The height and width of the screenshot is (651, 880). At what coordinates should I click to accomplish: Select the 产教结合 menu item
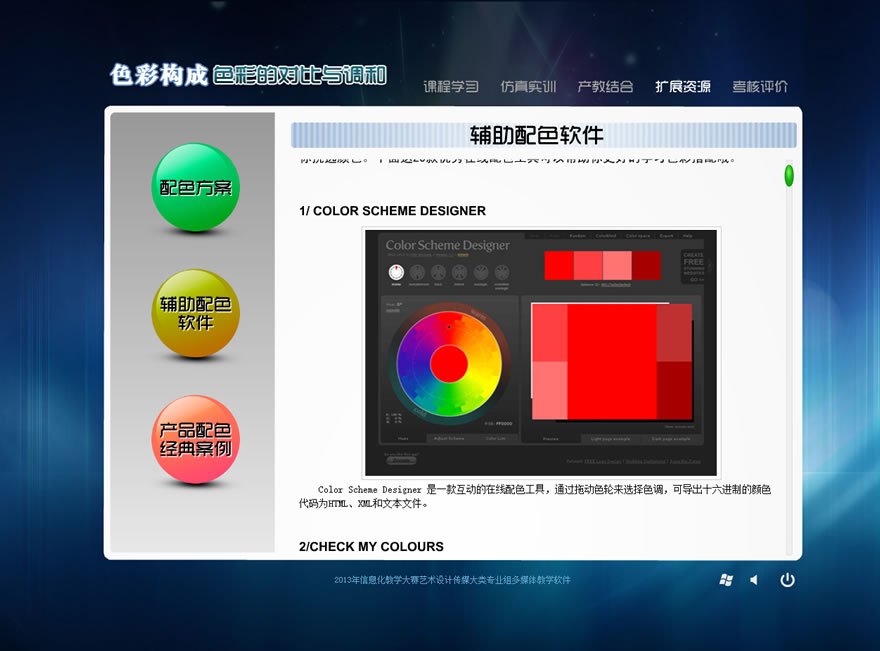[606, 86]
